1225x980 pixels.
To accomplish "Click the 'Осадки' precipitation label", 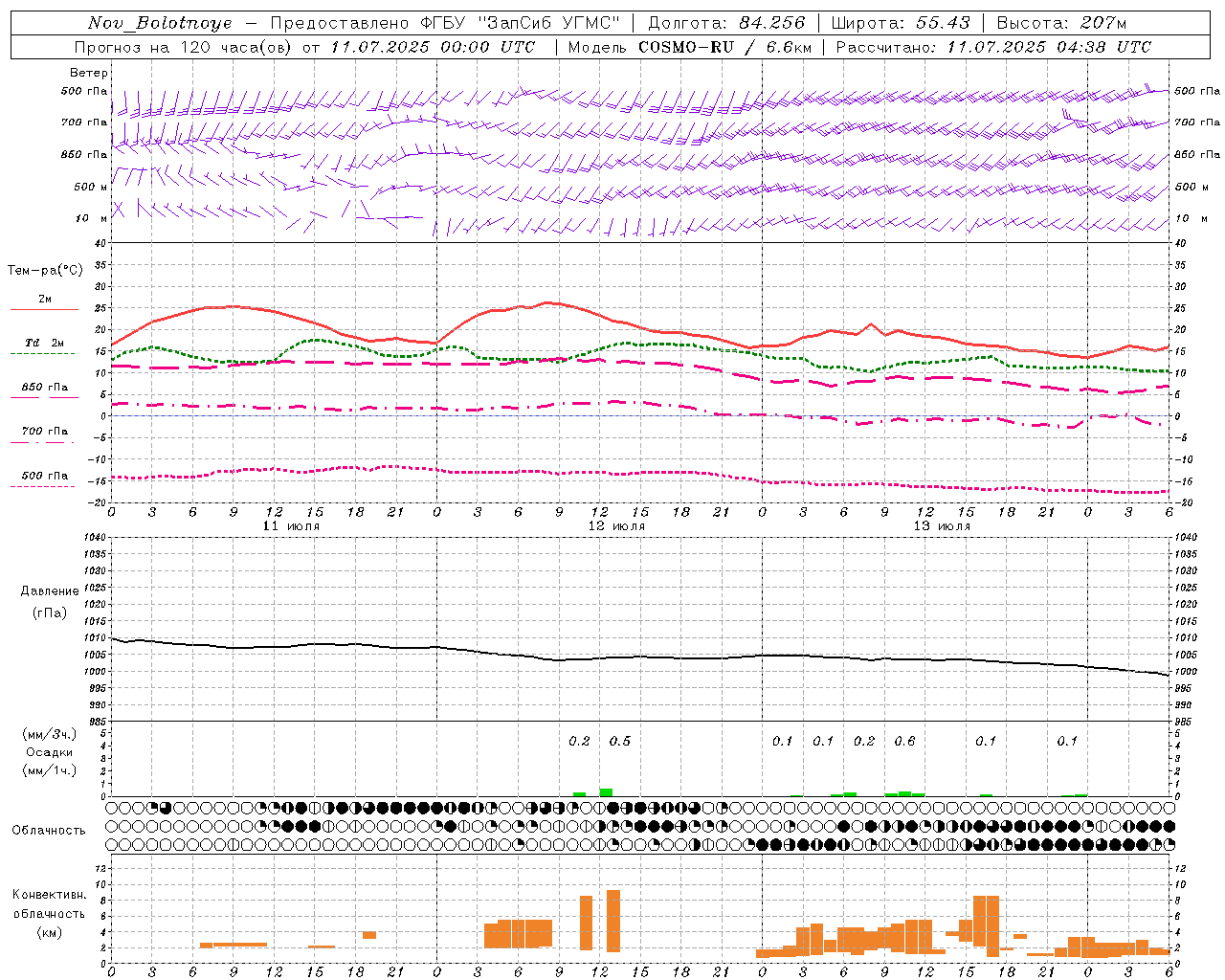I will point(50,752).
